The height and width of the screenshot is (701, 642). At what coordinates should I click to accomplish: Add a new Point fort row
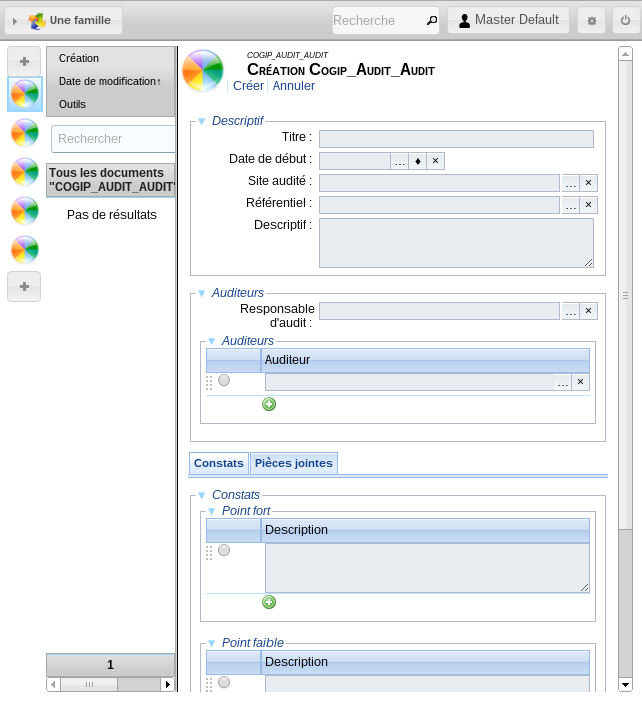coord(269,602)
